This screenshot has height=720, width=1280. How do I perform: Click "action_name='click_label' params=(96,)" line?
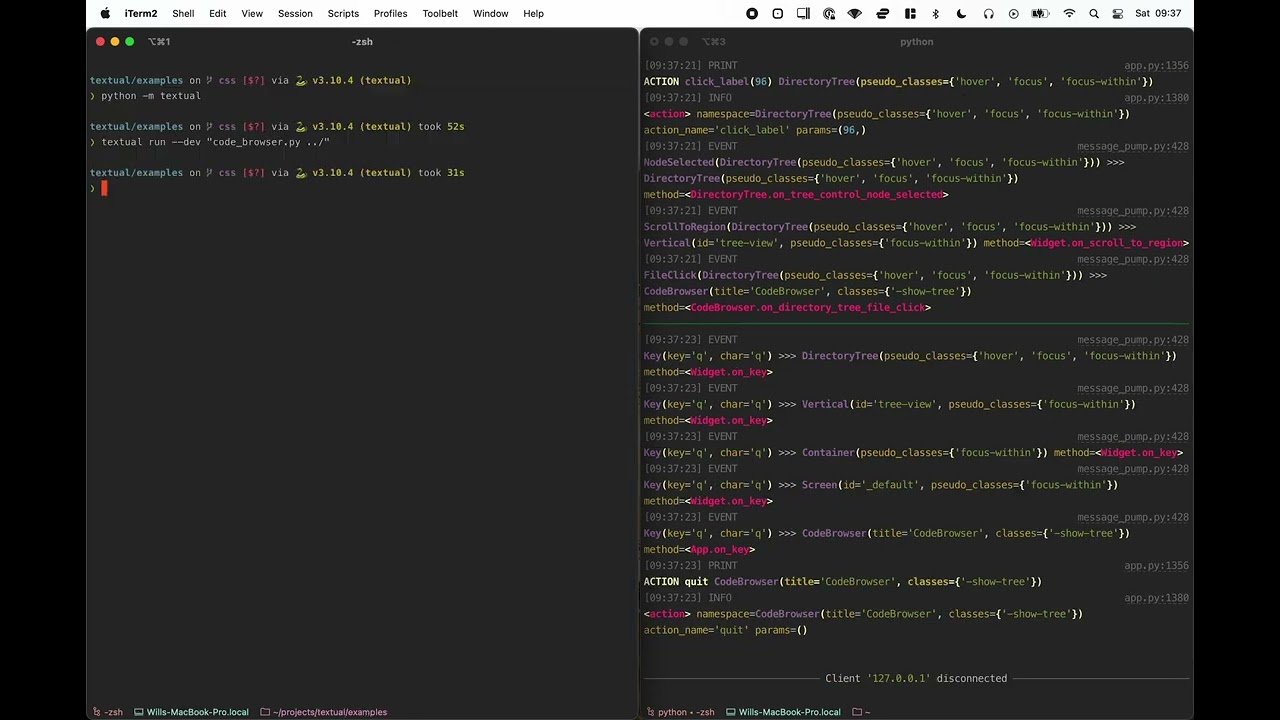tap(755, 130)
